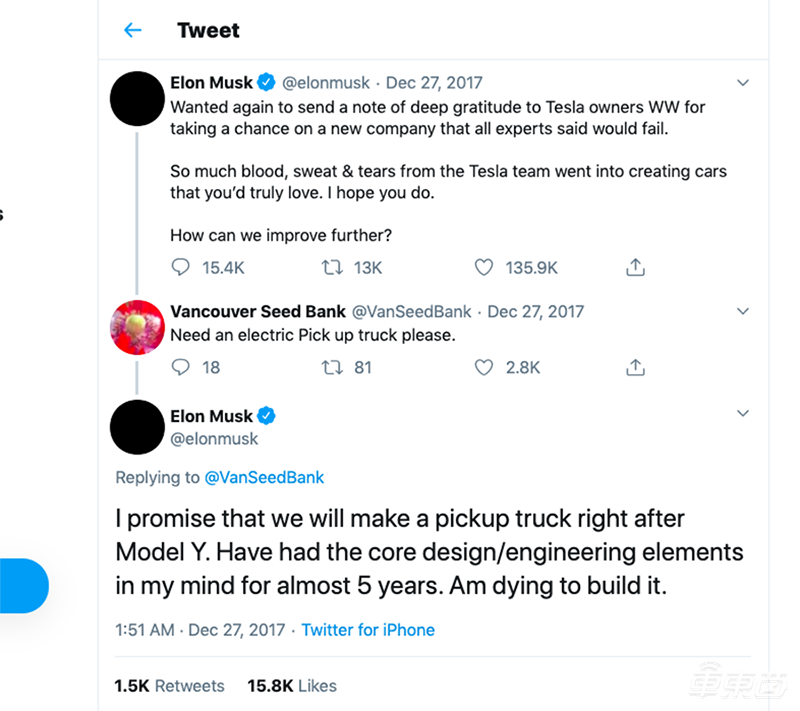Reply to Vancouver Seed Bank tweet
Screen dimensions: 800x711
pos(181,367)
